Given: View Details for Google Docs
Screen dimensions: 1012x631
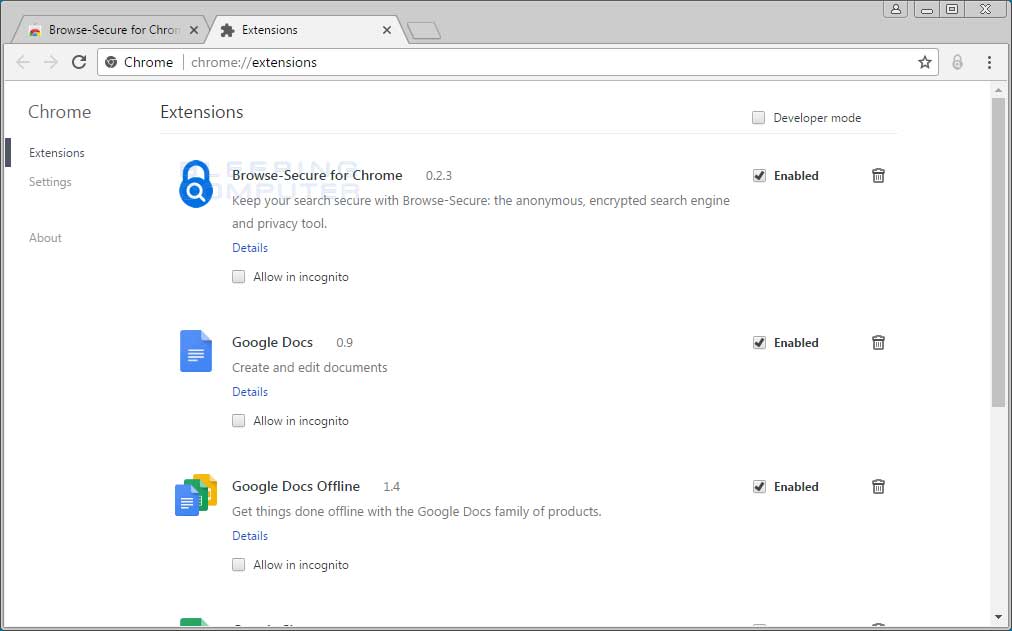Looking at the screenshot, I should coord(250,392).
